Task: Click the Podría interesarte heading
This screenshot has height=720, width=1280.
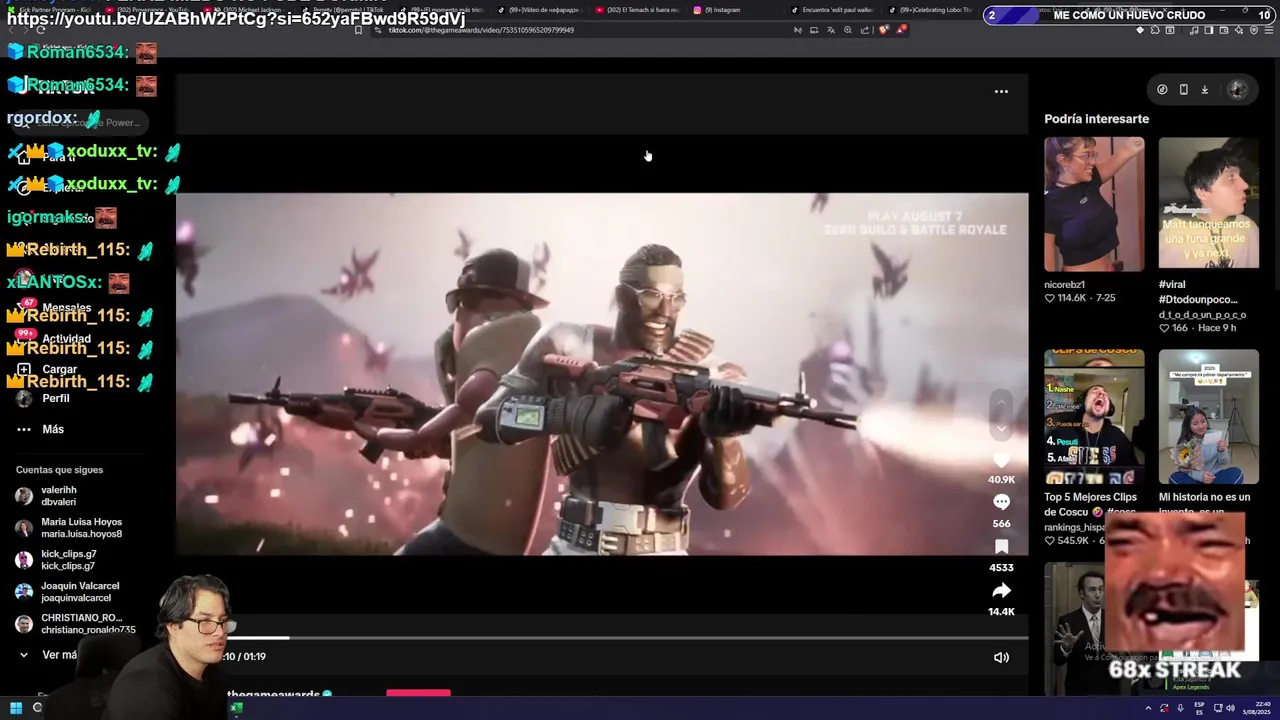Action: (x=1096, y=119)
